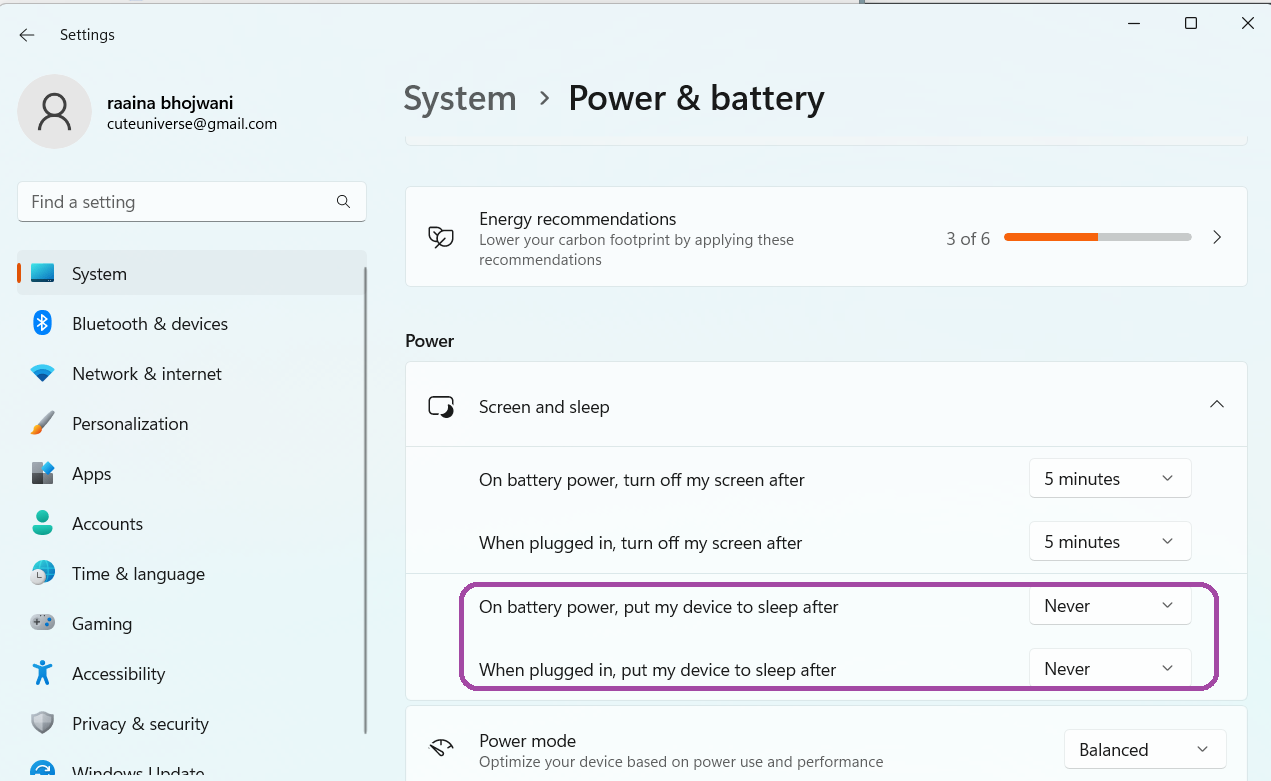The height and width of the screenshot is (781, 1271).
Task: Open plugged-in screen-off time dropdown
Action: [1109, 542]
